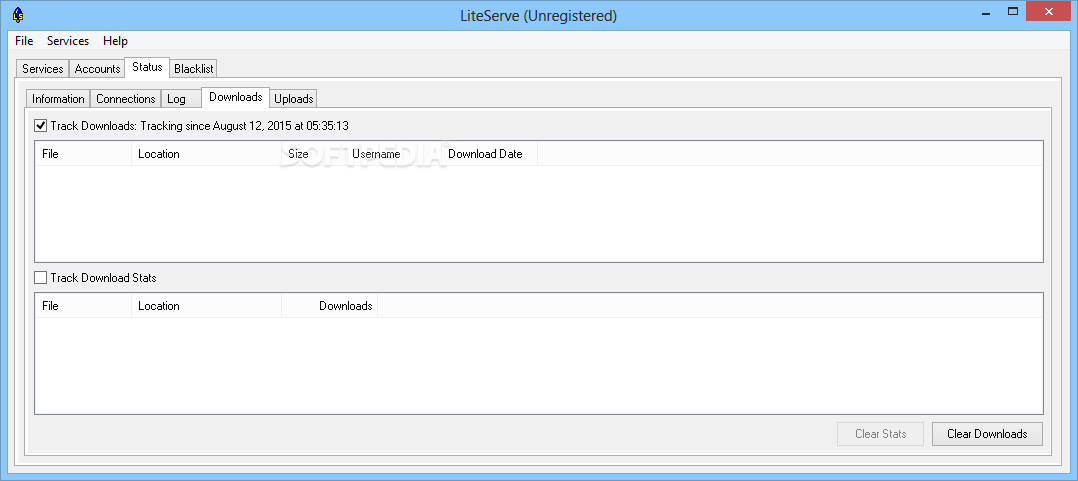Open the Information sub-tab
The width and height of the screenshot is (1078, 481).
point(58,99)
